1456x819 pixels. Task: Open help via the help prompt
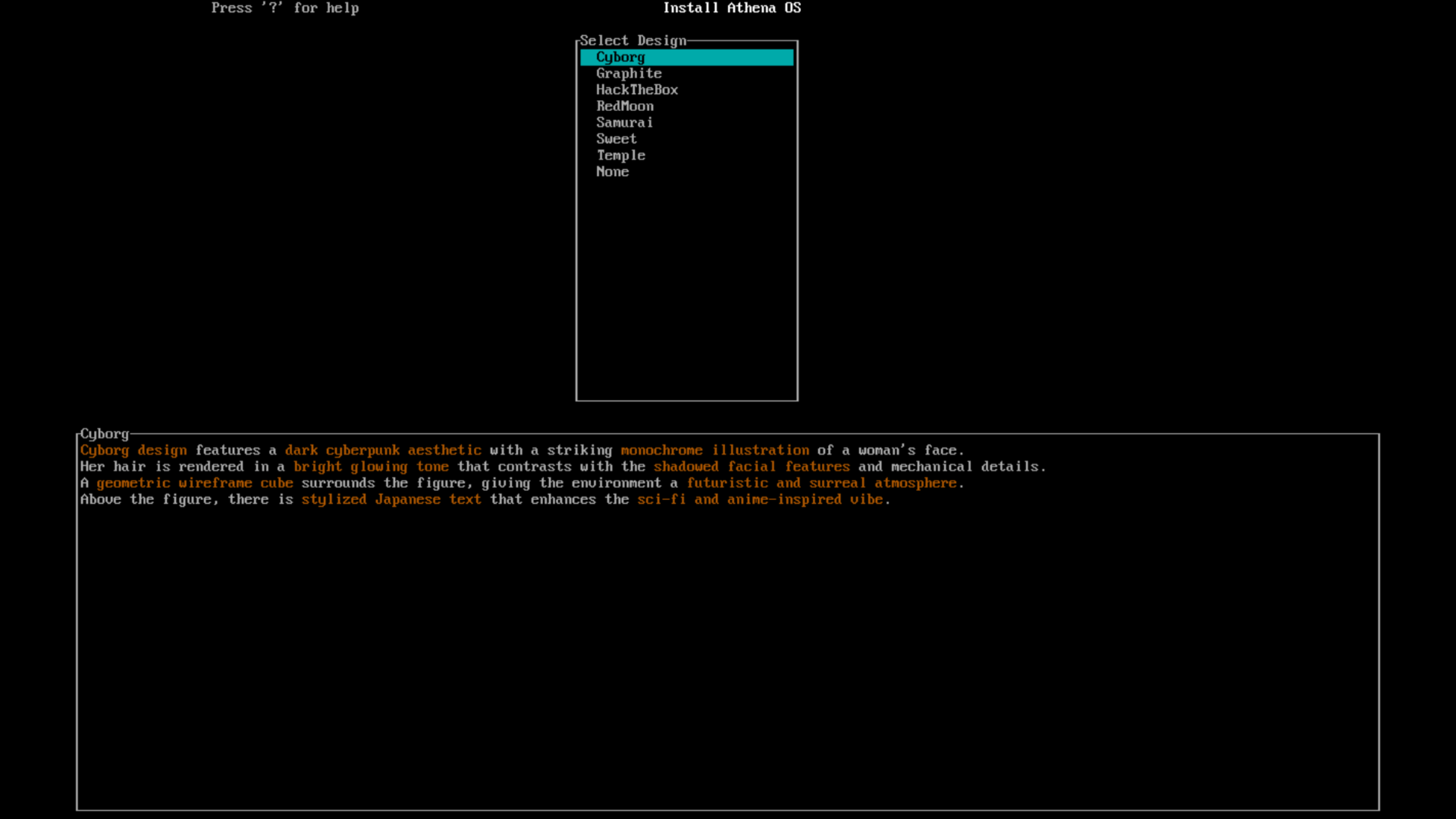[x=285, y=8]
